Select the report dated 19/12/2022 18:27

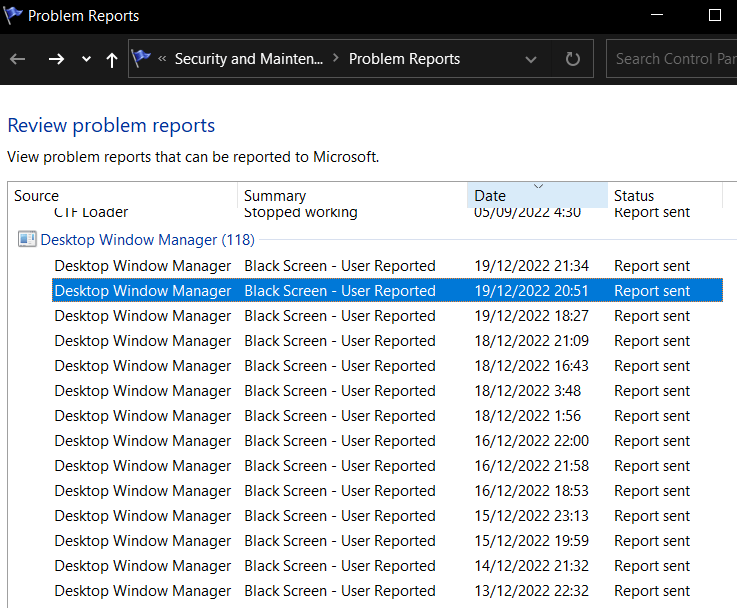click(x=387, y=316)
